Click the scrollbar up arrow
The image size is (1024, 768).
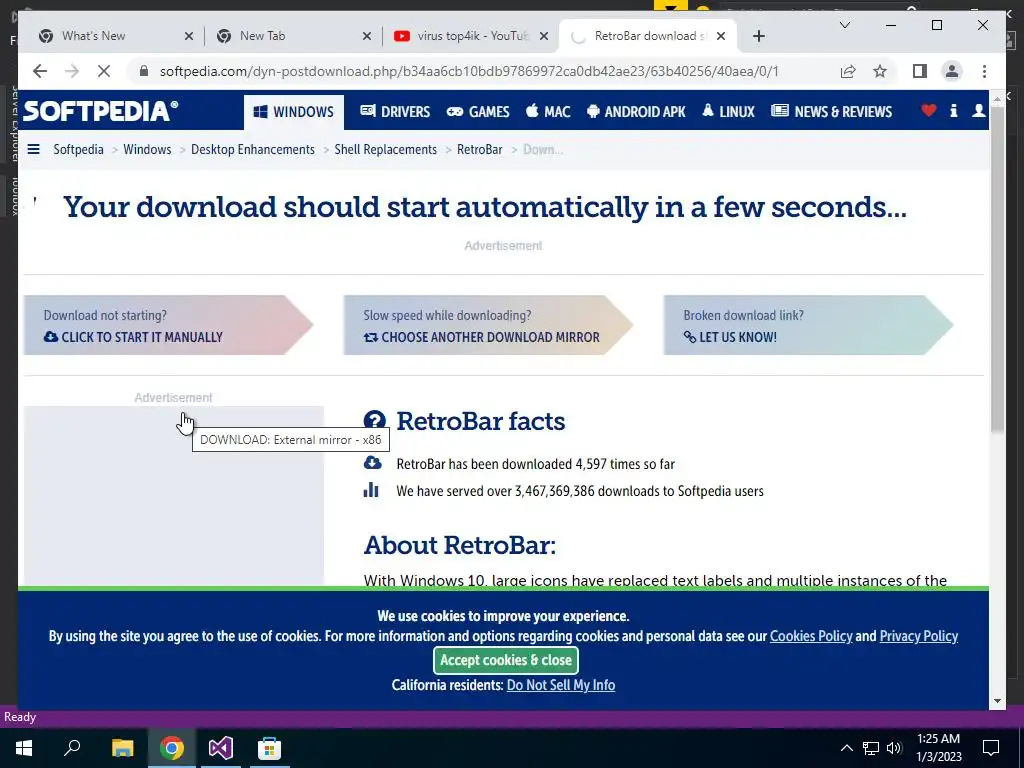click(997, 98)
